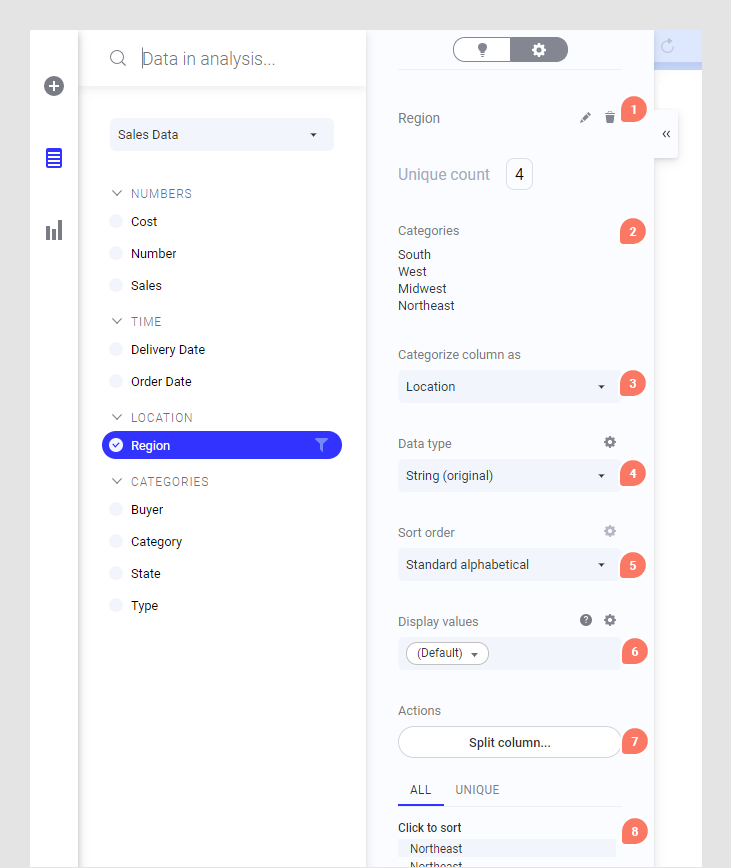Viewport: 731px width, 868px height.
Task: Expand the Standard alphabetical sort order dropdown
Action: tap(508, 565)
